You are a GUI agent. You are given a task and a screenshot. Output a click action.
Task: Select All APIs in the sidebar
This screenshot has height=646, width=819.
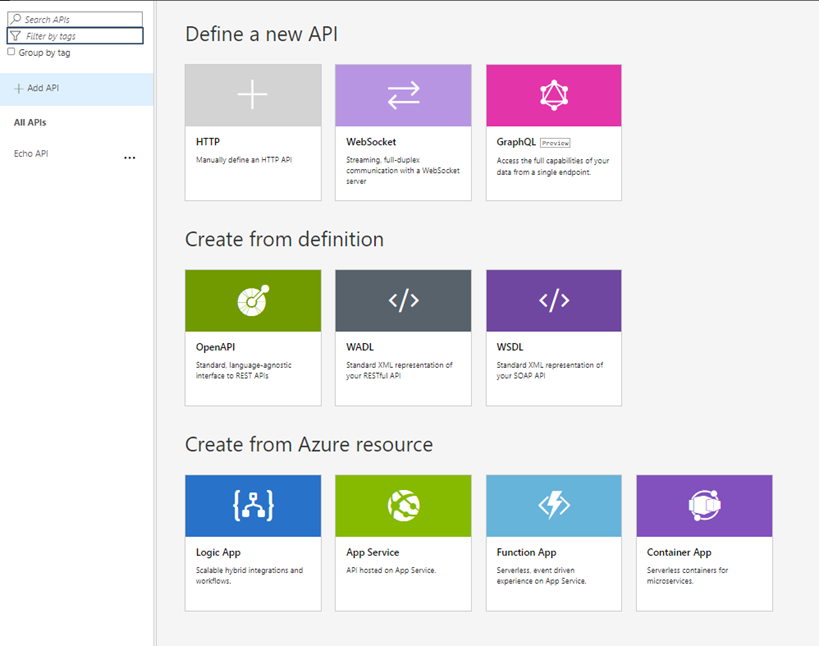(28, 122)
